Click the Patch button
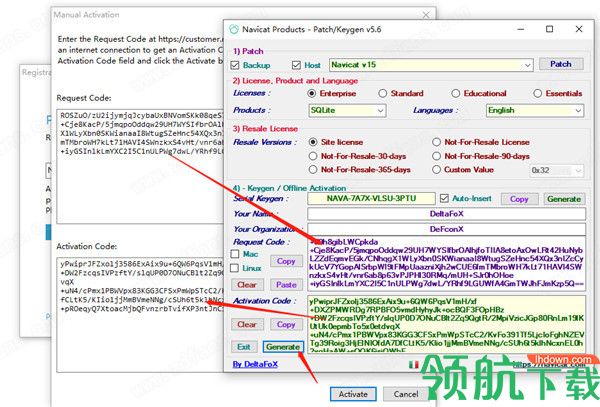This screenshot has height=407, width=600. click(x=561, y=64)
